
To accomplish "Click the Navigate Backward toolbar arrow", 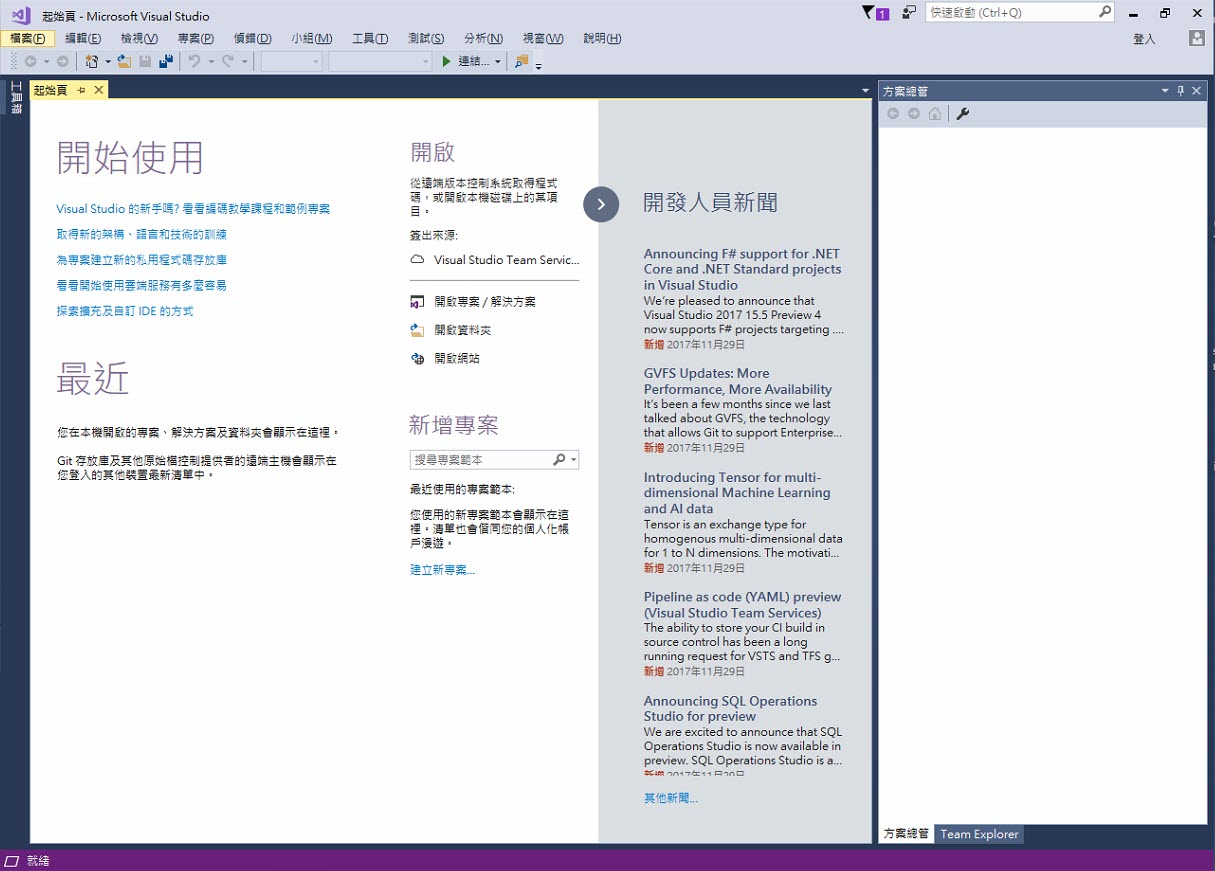I will 30,61.
